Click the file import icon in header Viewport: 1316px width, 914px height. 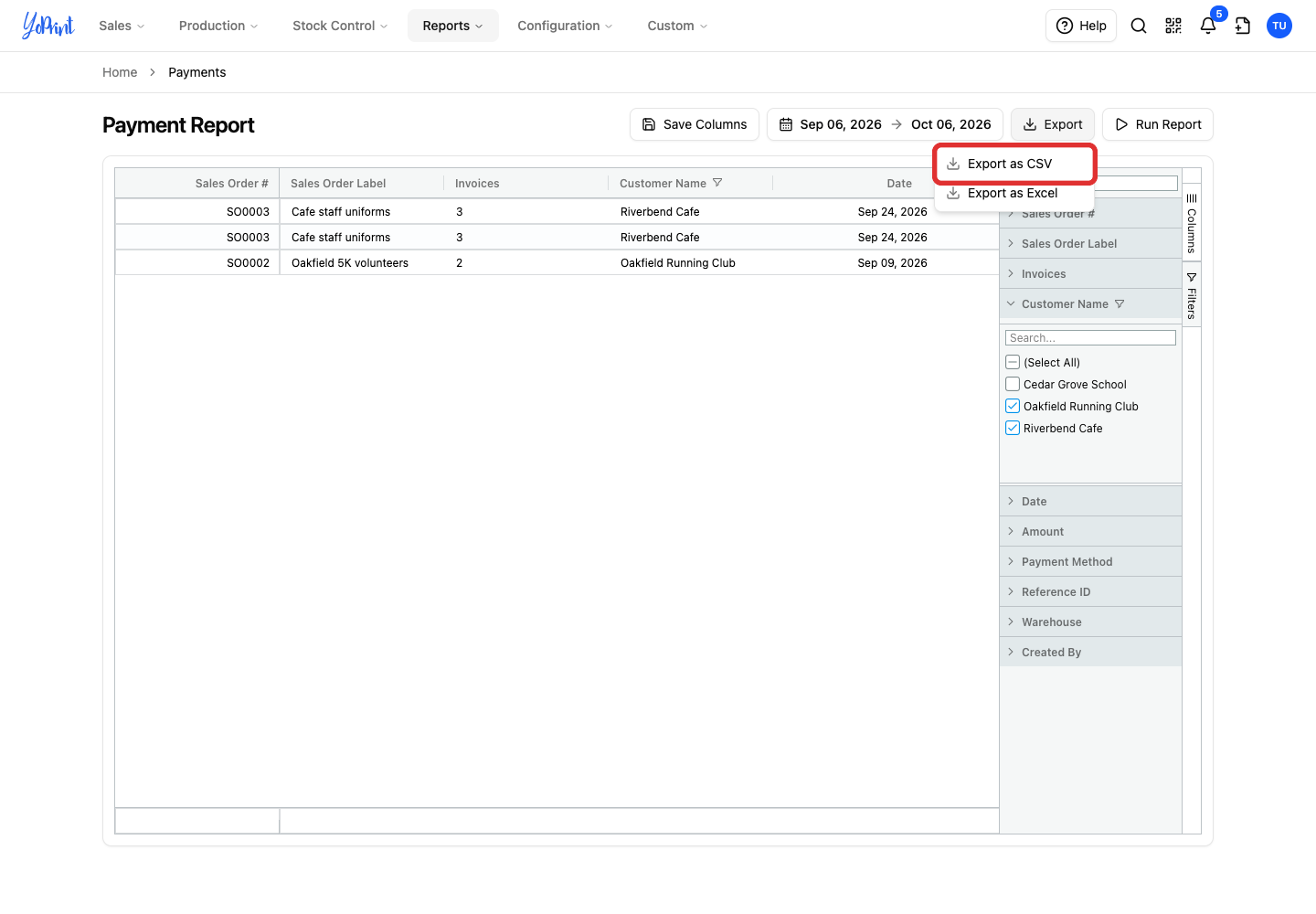click(x=1243, y=26)
